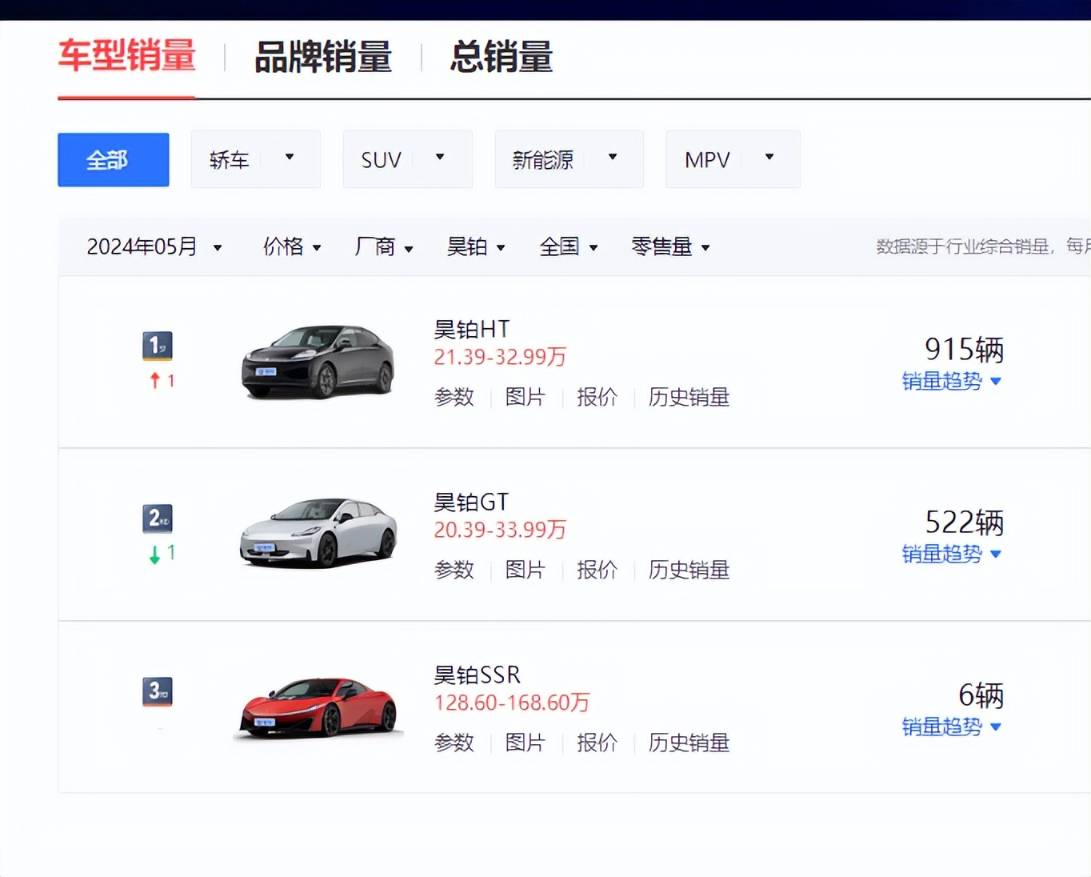Click the 915辆 sales figure
Image resolution: width=1091 pixels, height=877 pixels.
coord(964,349)
